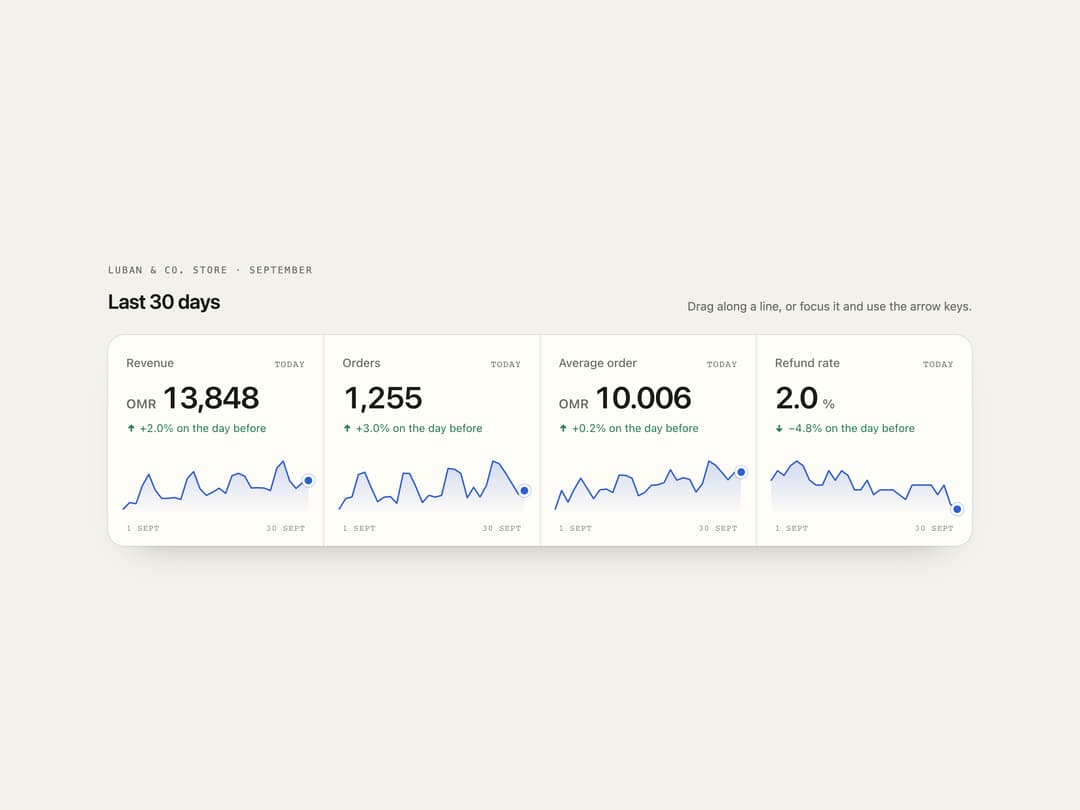Image resolution: width=1080 pixels, height=810 pixels.
Task: Click the Revenue value 13,848
Action: [211, 398]
